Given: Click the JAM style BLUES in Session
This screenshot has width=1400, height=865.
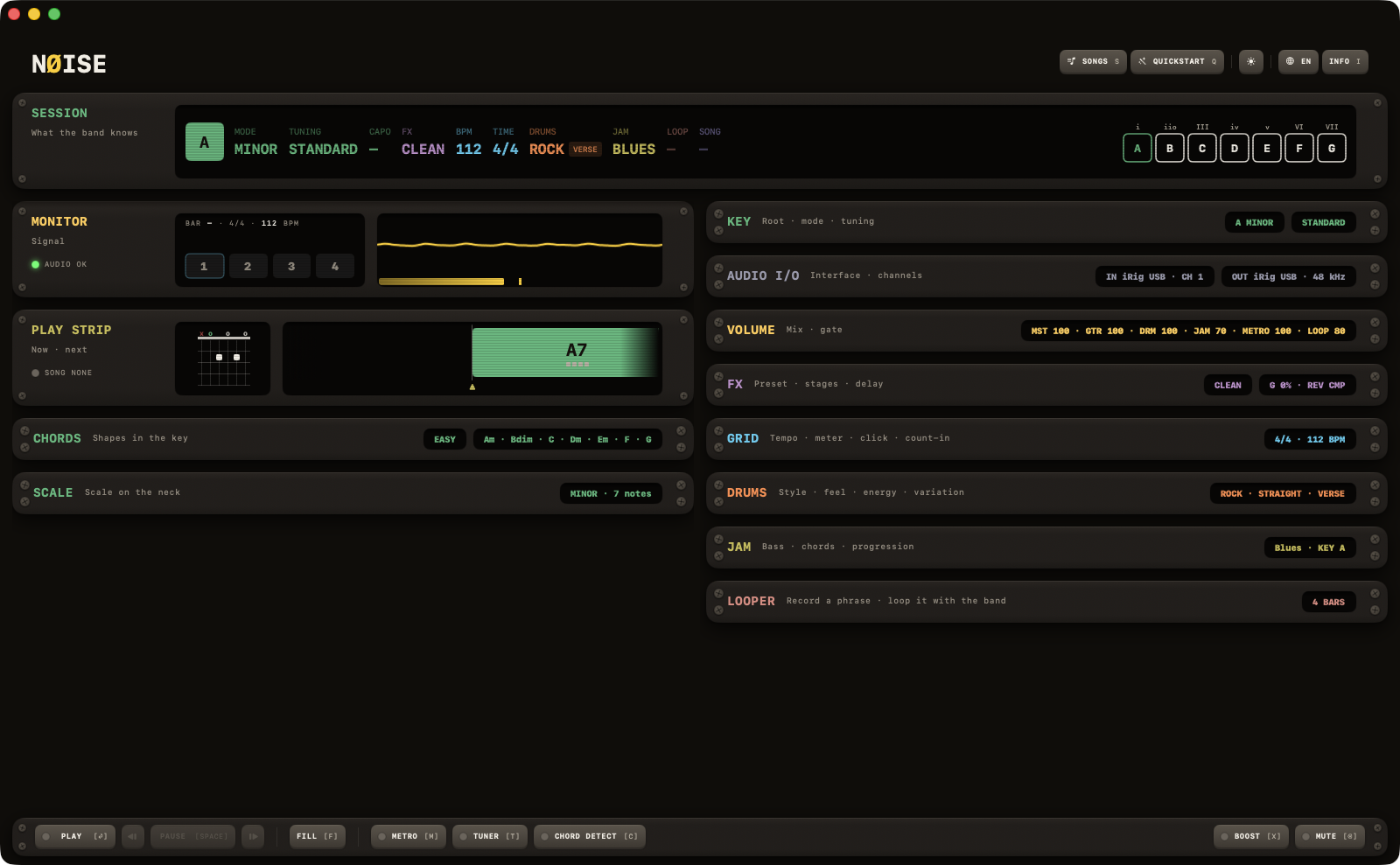Looking at the screenshot, I should point(633,150).
